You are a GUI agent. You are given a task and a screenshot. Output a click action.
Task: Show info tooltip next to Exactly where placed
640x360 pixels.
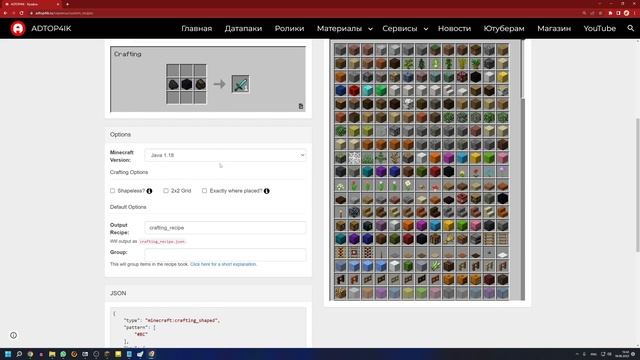tap(267, 191)
